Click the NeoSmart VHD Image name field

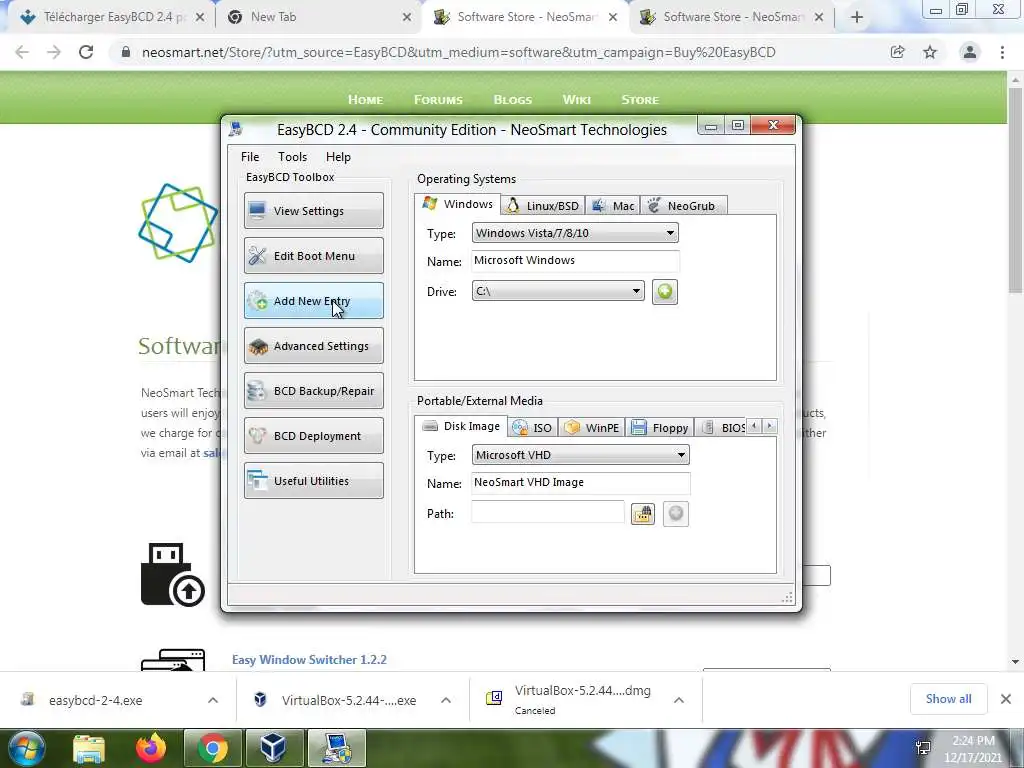pyautogui.click(x=580, y=483)
